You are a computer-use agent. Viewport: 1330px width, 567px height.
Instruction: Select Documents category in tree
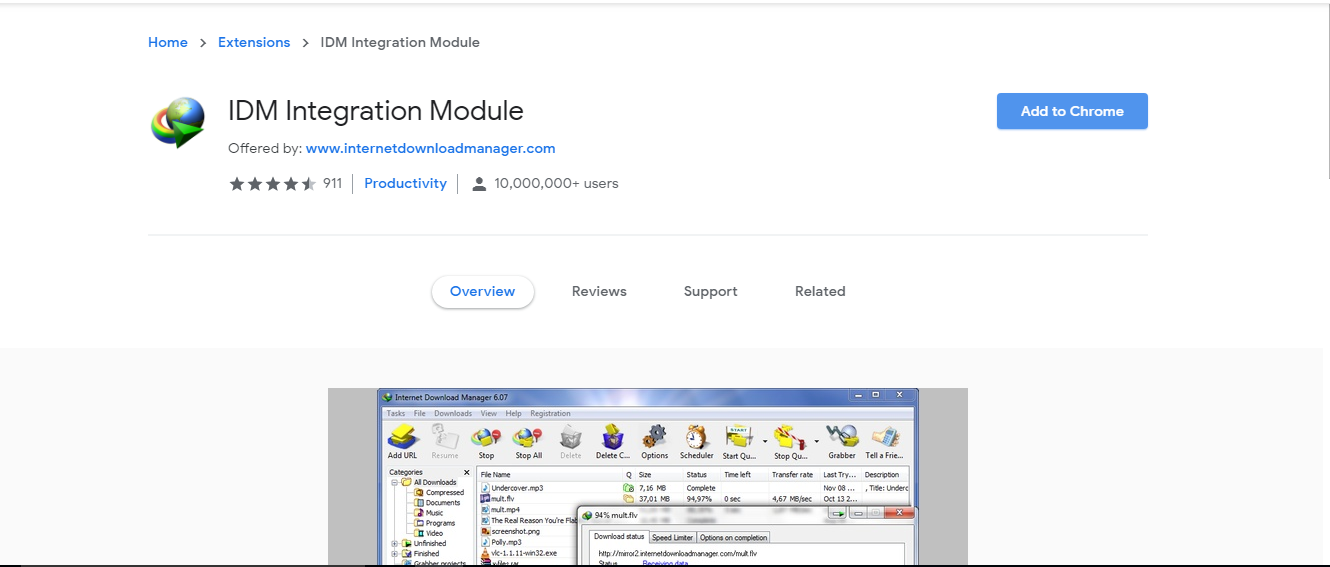click(x=437, y=503)
